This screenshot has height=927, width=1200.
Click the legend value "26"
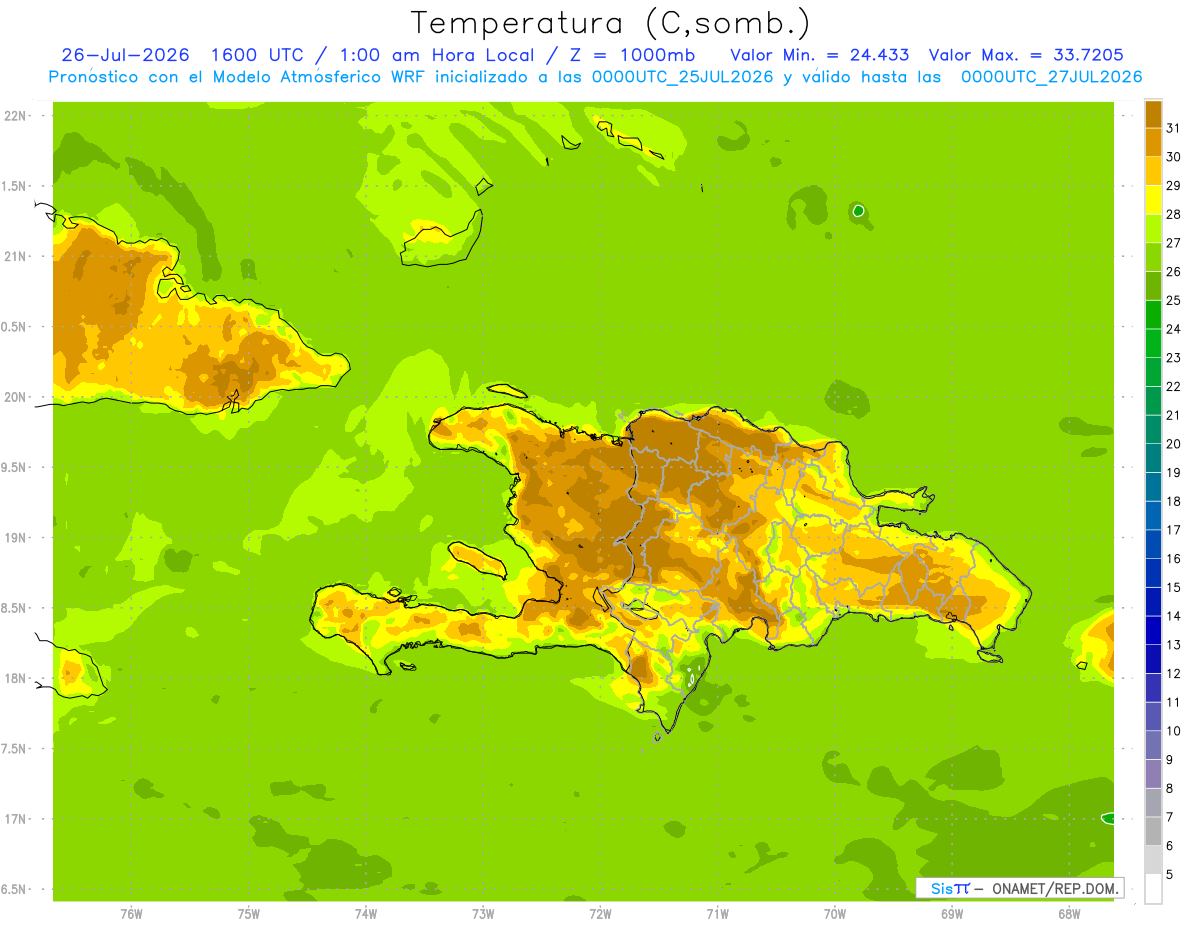(x=1173, y=271)
